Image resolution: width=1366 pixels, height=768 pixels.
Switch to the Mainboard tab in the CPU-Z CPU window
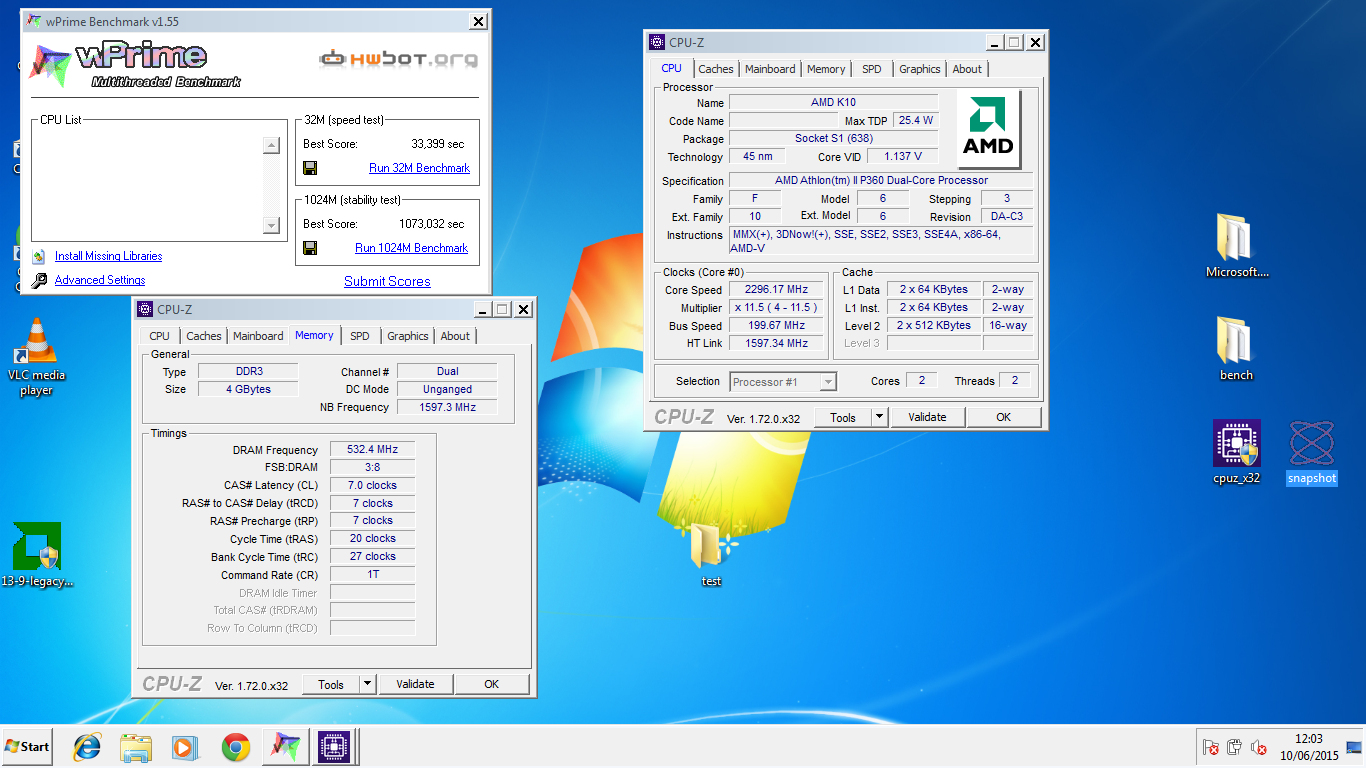[770, 69]
